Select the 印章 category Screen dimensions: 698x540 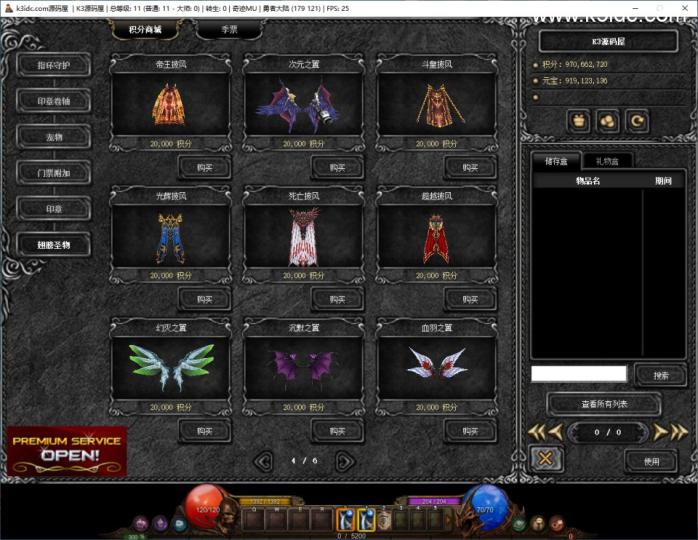pyautogui.click(x=54, y=209)
